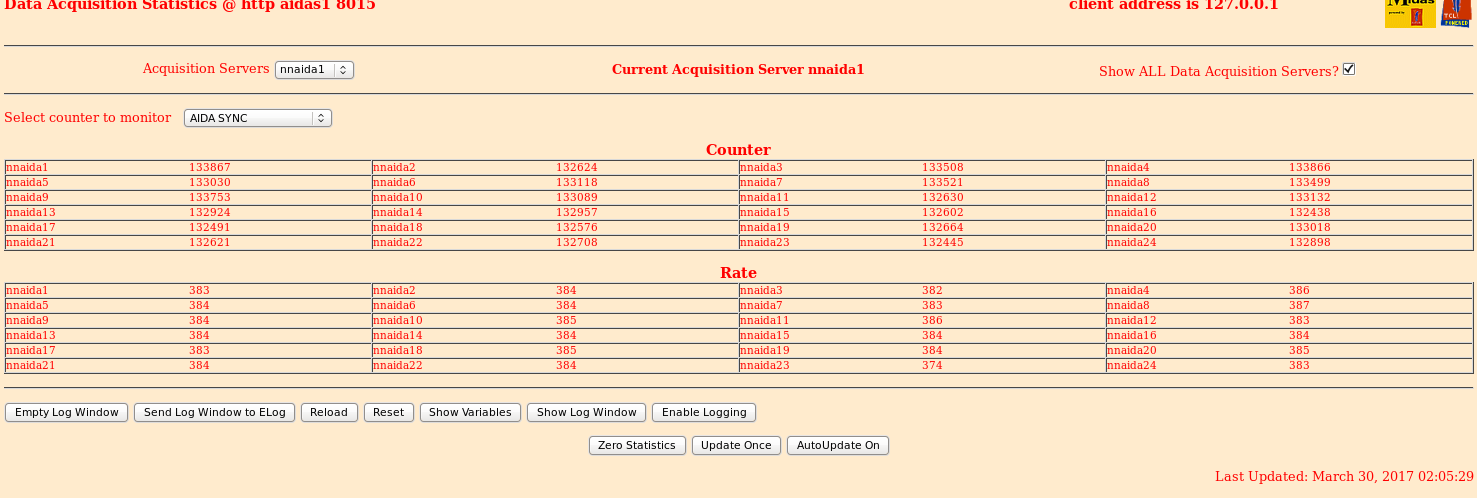
Task: Click Update Once button
Action: click(736, 445)
